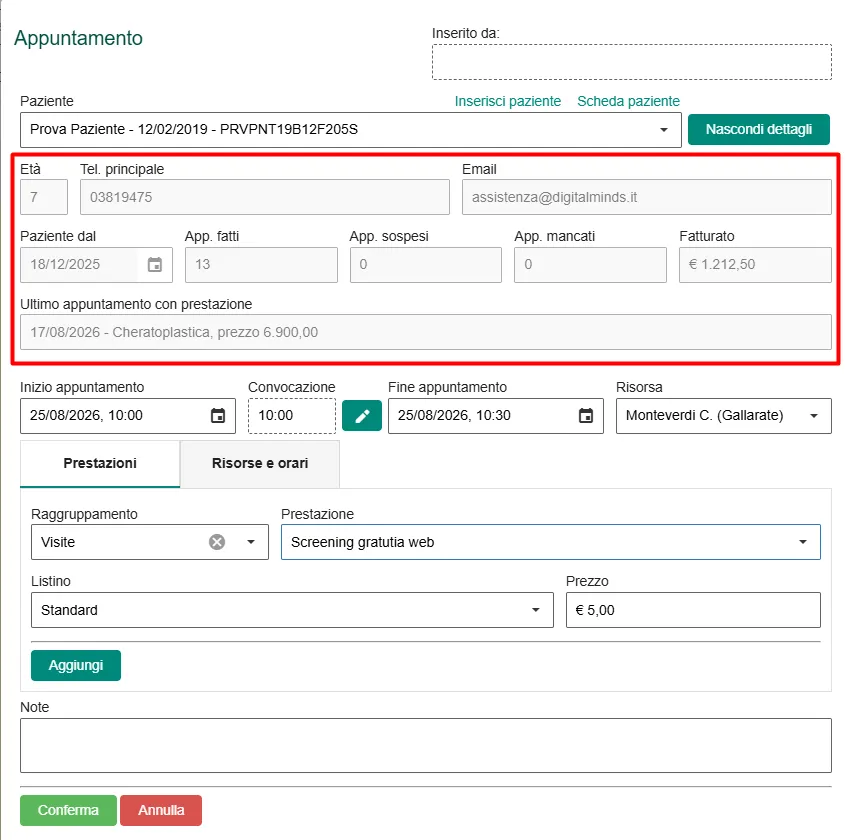This screenshot has width=845, height=840.
Task: Click the Aggiungi button
Action: [x=76, y=665]
